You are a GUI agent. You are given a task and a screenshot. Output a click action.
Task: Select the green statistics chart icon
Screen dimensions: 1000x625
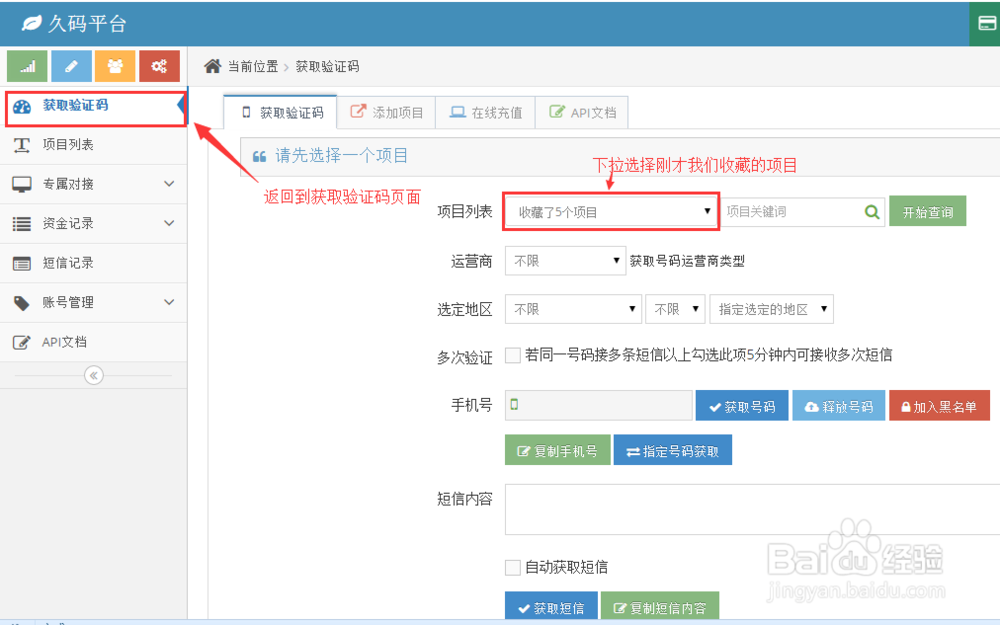[x=26, y=65]
